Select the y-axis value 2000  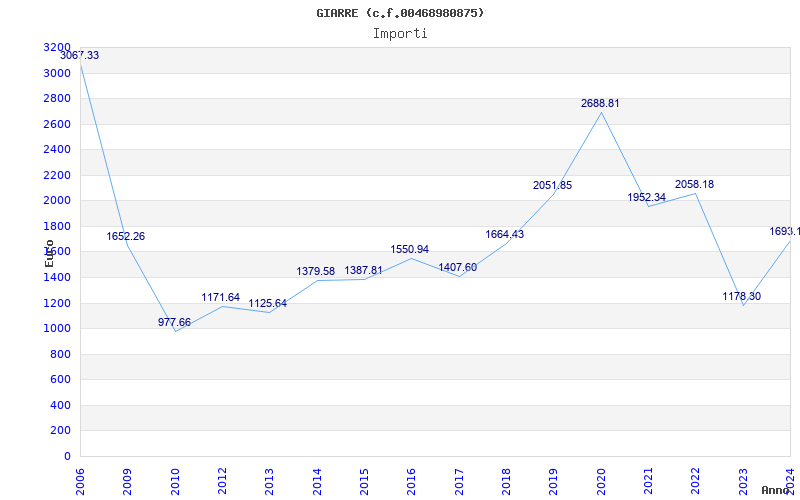[57, 201]
